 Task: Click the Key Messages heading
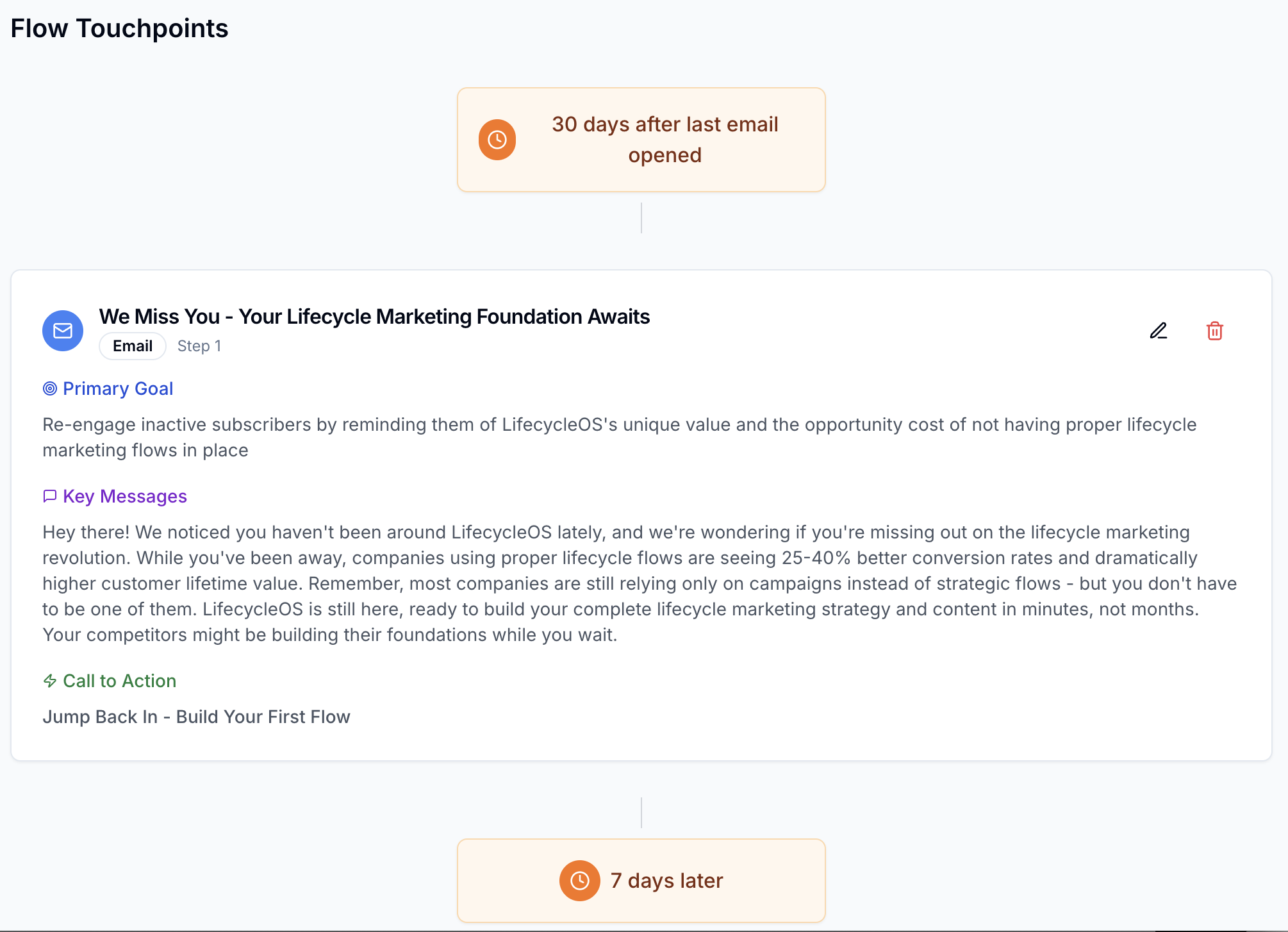[125, 496]
